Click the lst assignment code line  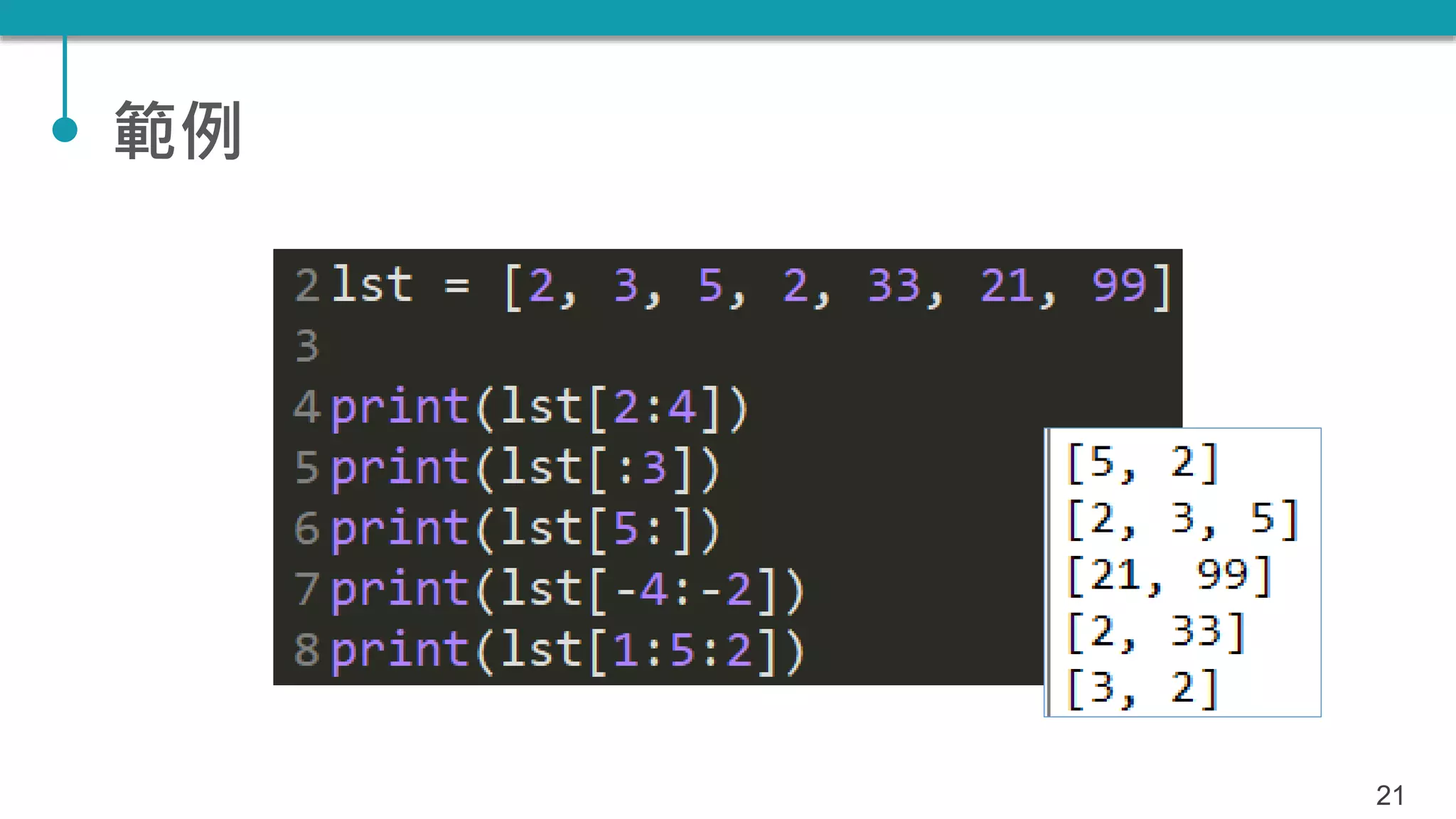pyautogui.click(x=750, y=287)
